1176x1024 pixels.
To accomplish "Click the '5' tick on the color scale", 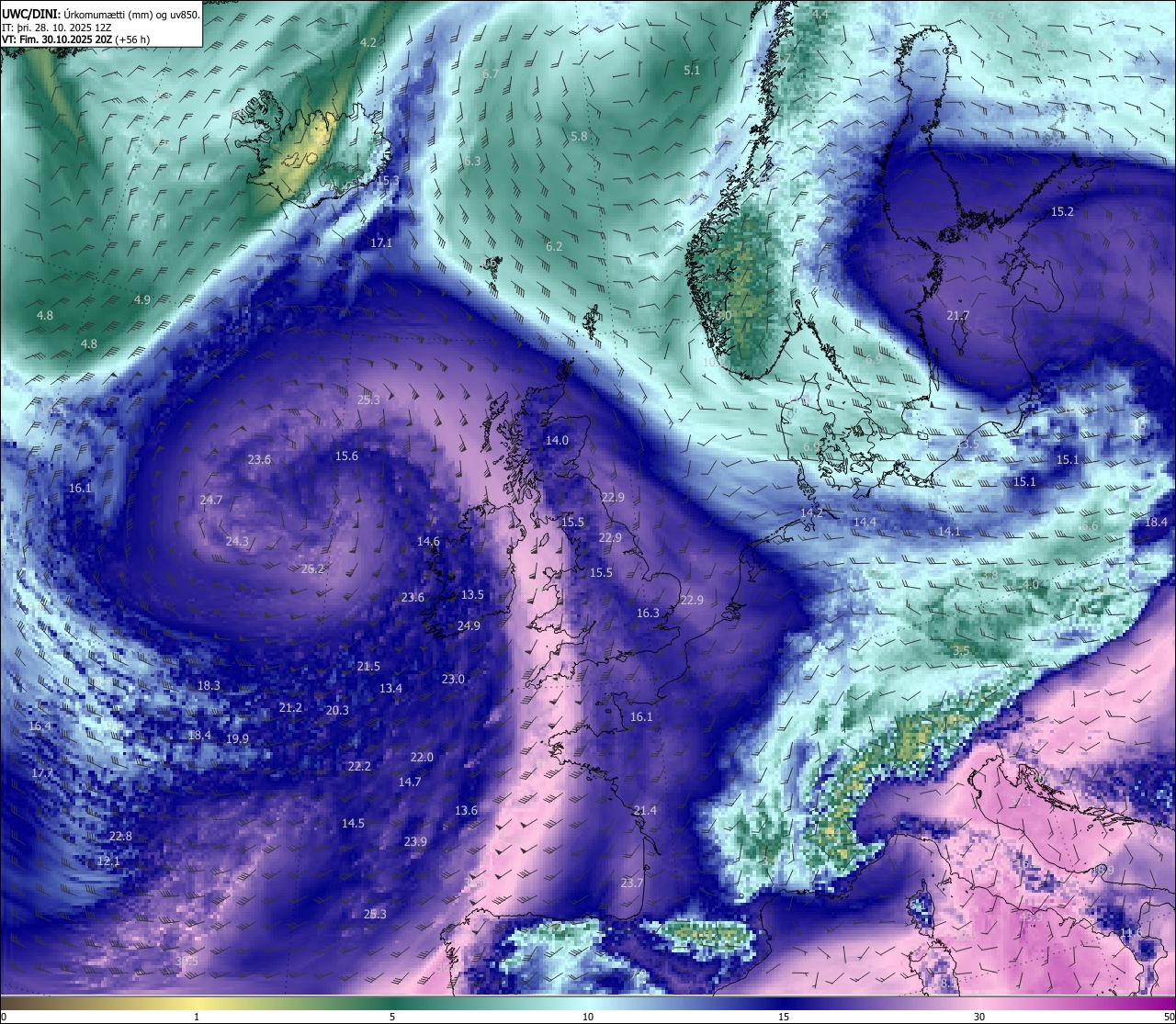I will [392, 1017].
